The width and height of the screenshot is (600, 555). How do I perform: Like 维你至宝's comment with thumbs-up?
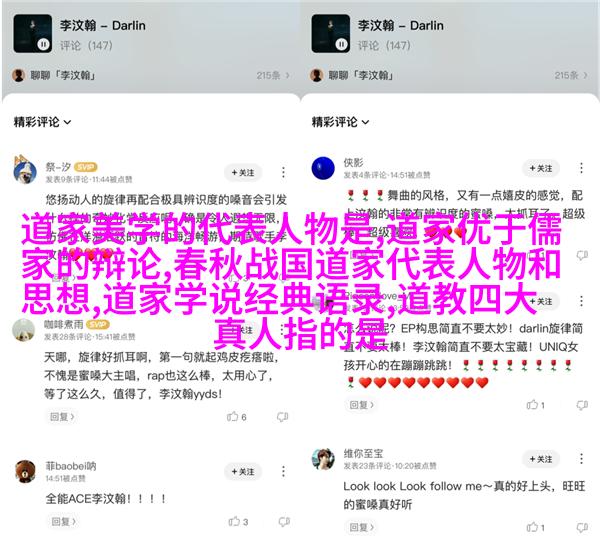point(532,527)
